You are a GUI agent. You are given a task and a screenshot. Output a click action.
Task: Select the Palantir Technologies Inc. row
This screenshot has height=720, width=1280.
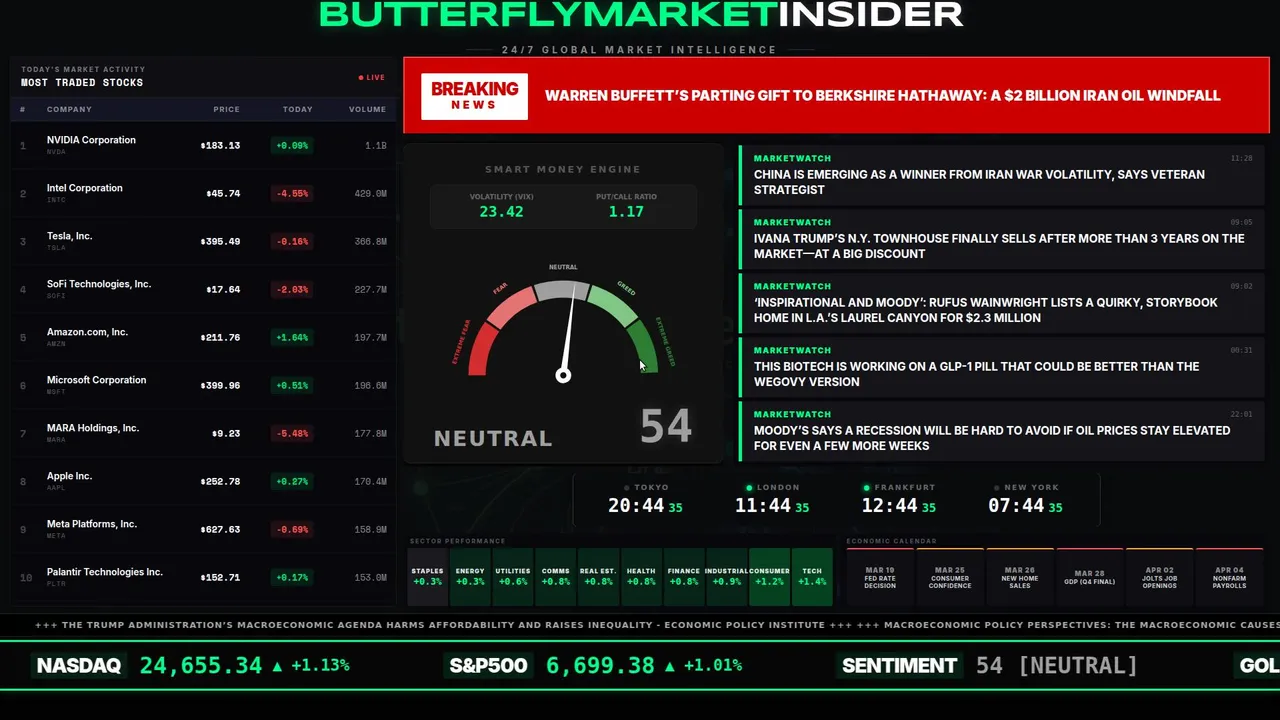203,577
